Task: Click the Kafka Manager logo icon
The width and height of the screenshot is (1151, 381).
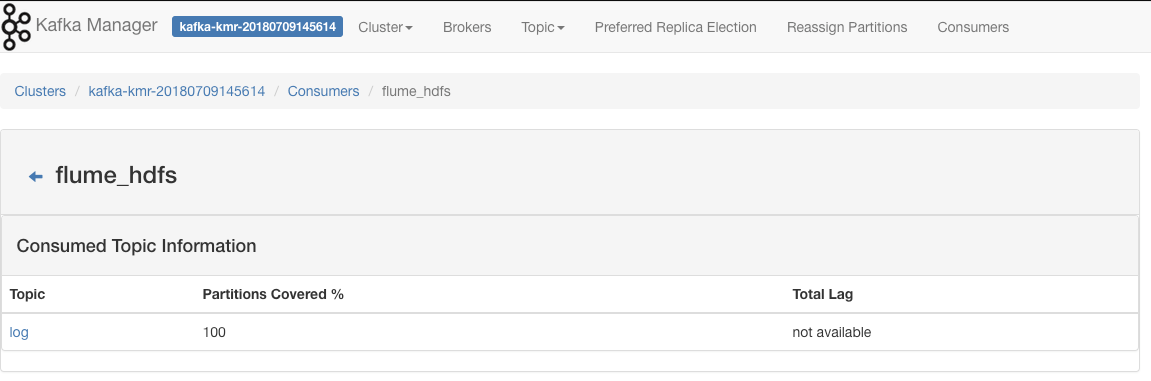Action: (16, 28)
